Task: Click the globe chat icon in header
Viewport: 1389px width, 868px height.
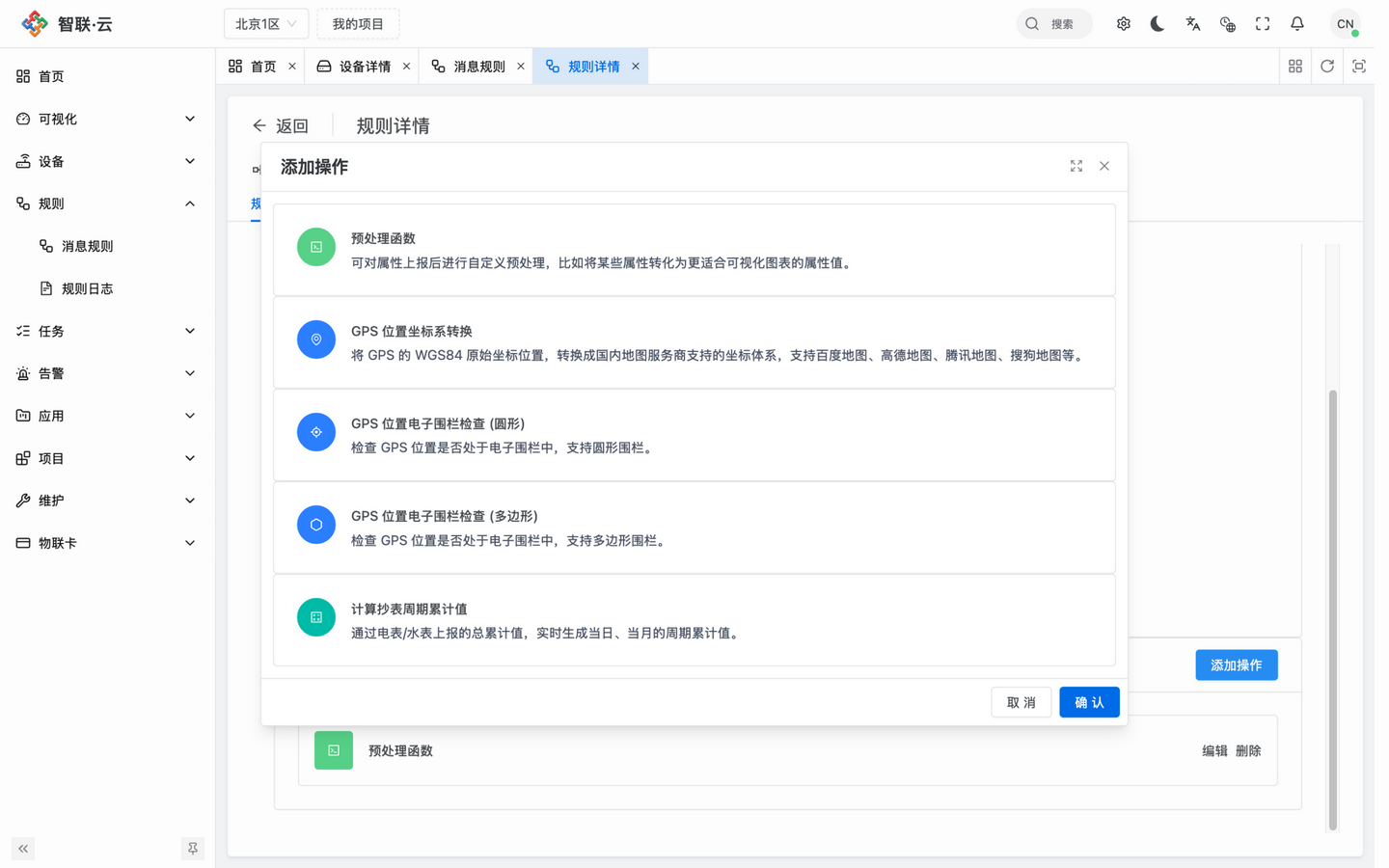Action: click(x=1228, y=24)
